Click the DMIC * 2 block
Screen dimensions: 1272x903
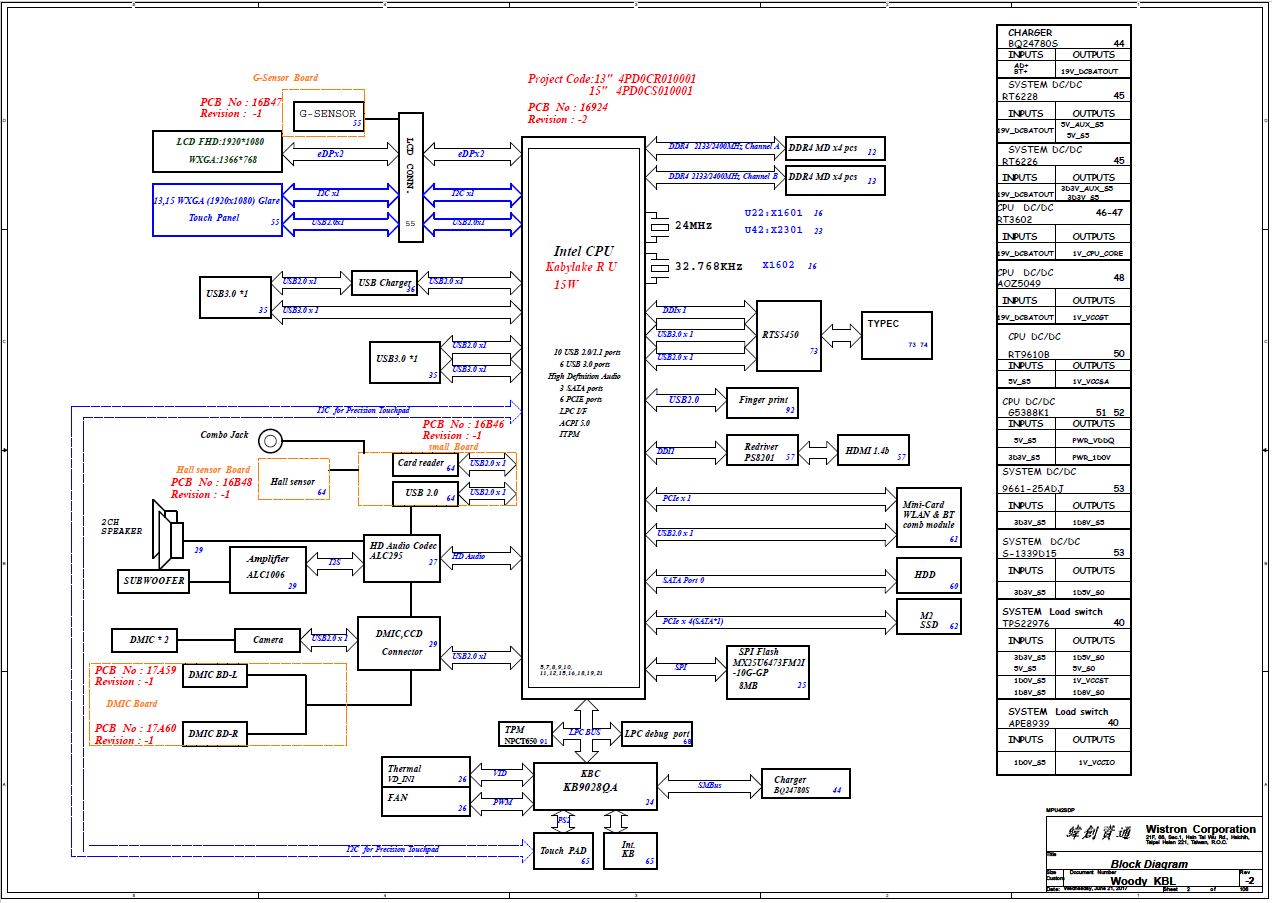(144, 639)
